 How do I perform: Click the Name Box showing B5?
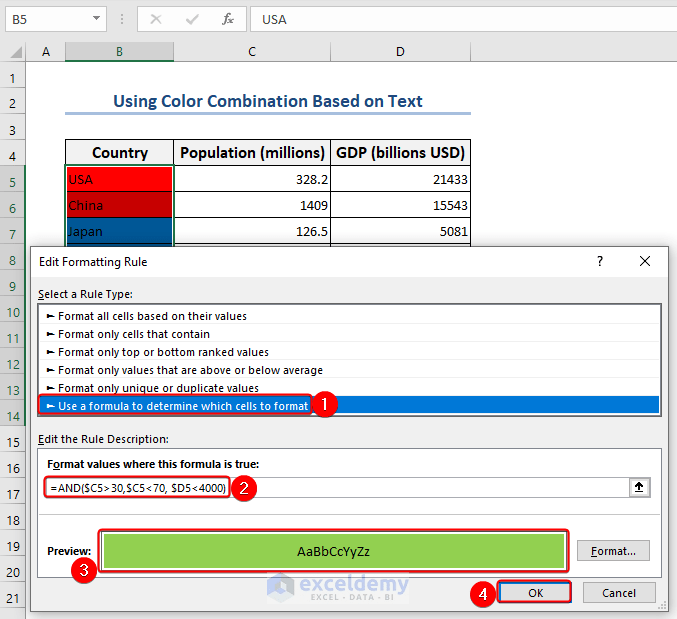click(56, 19)
